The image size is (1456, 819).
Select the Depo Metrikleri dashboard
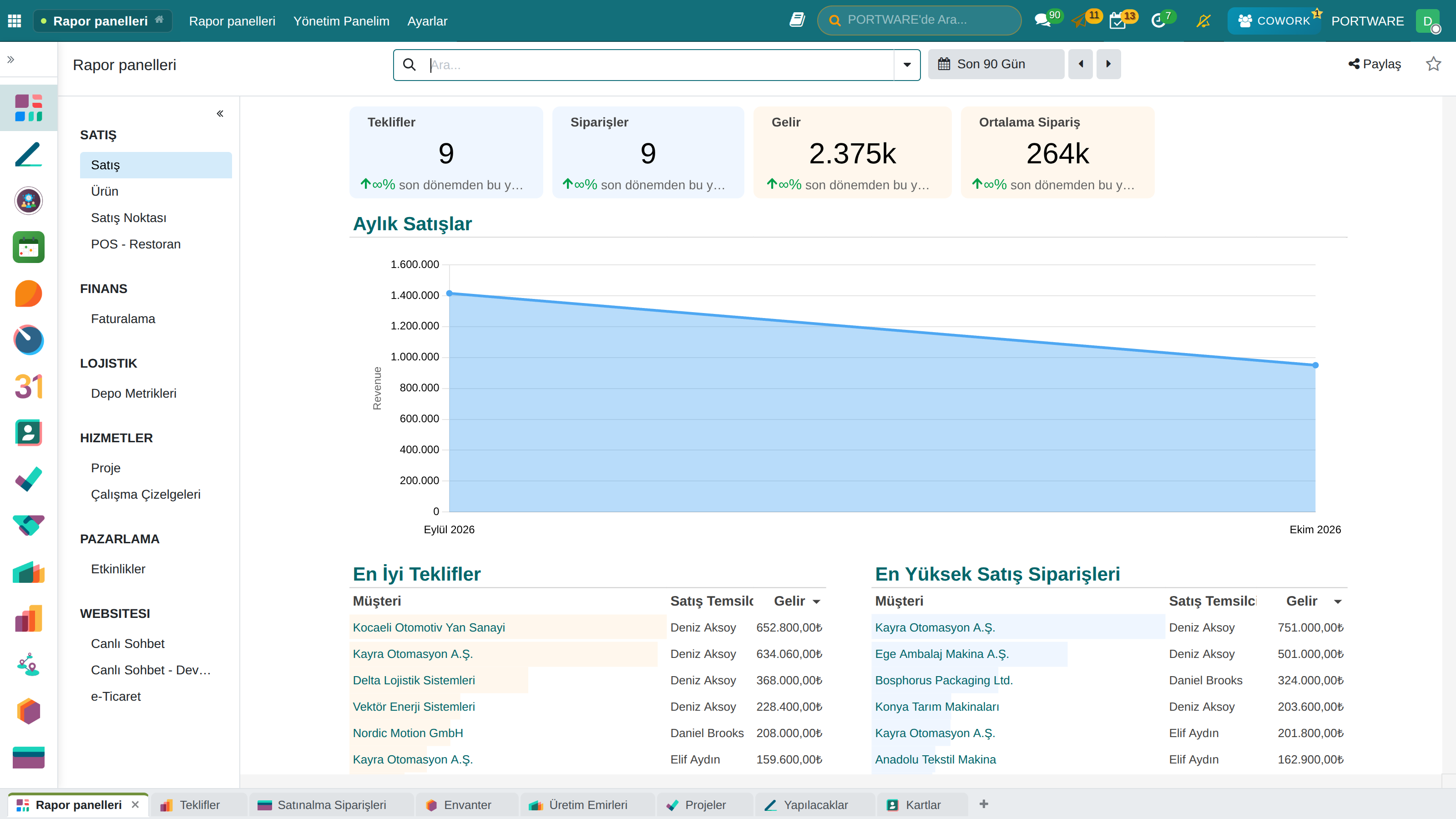[x=133, y=394]
